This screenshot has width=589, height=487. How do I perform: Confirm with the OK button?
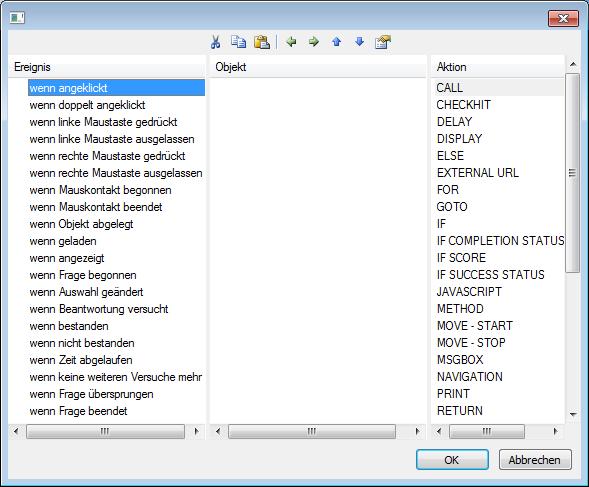(452, 460)
